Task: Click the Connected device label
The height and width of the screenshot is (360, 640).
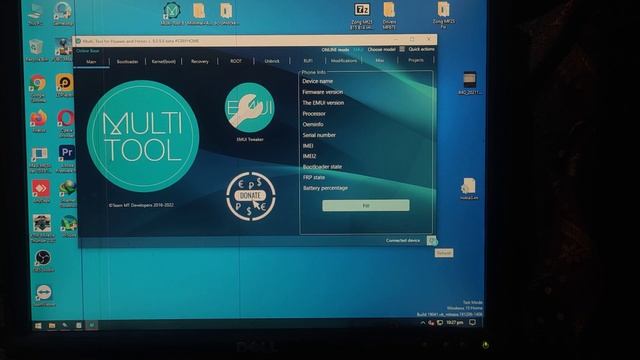Action: (x=403, y=240)
